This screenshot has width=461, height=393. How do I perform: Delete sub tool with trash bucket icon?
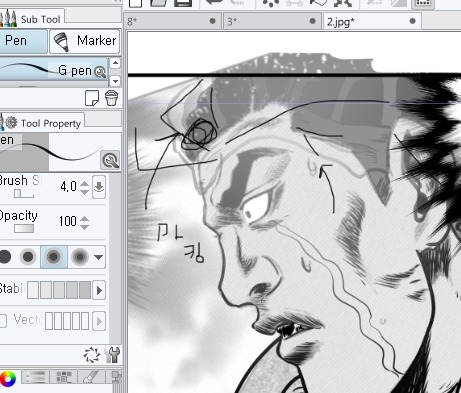click(x=111, y=98)
